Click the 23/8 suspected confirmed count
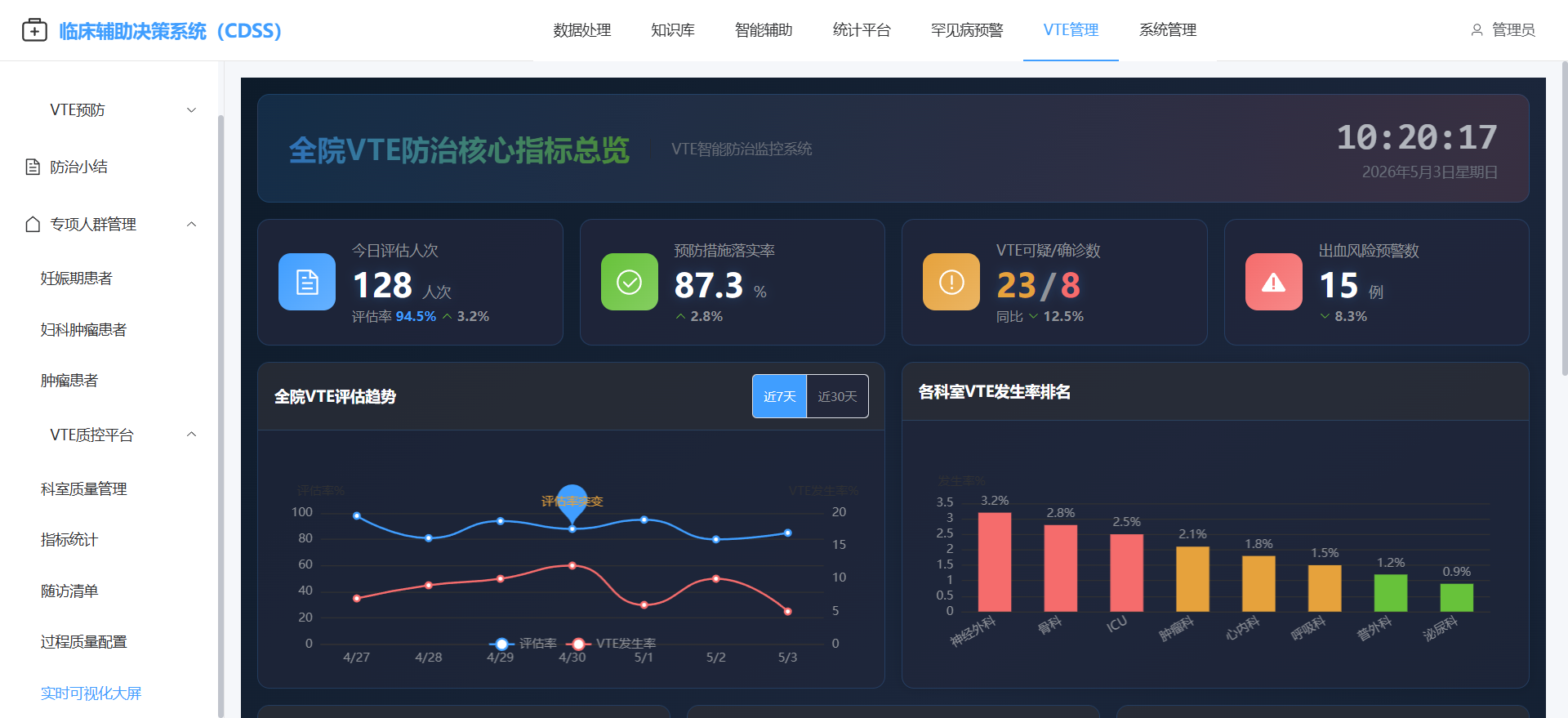 pyautogui.click(x=1038, y=286)
